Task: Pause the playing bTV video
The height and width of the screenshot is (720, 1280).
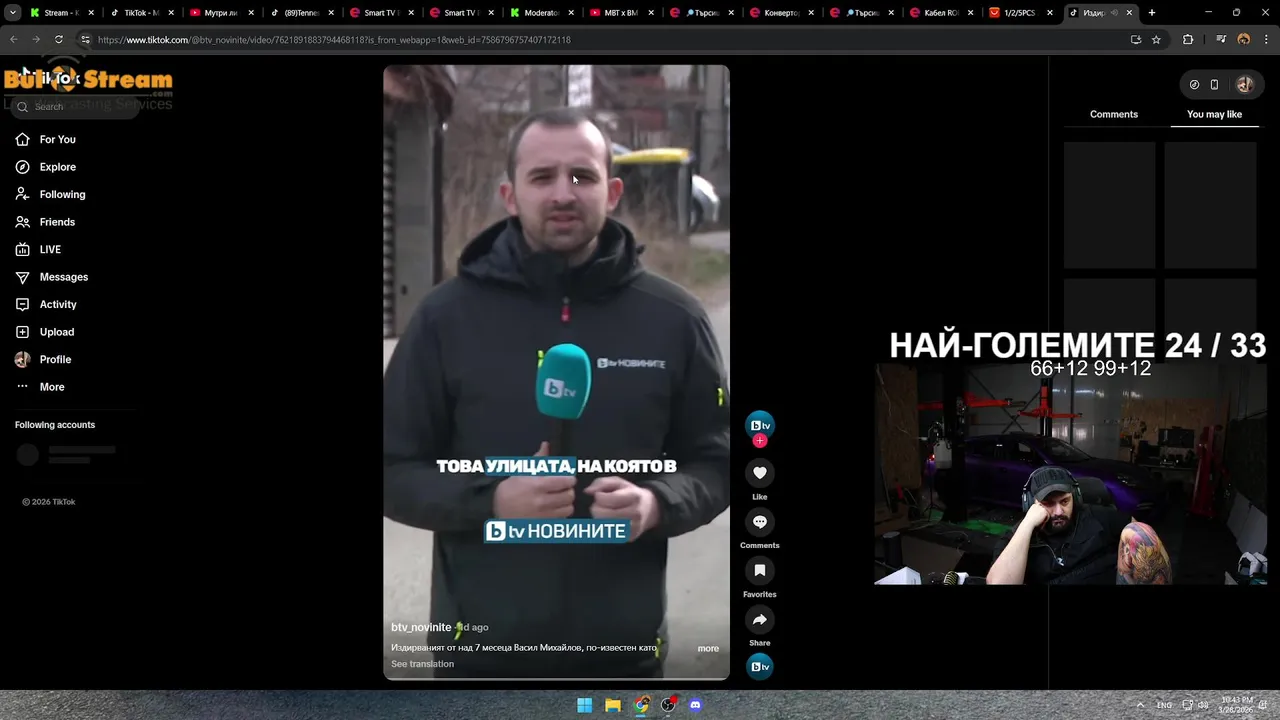Action: point(556,372)
